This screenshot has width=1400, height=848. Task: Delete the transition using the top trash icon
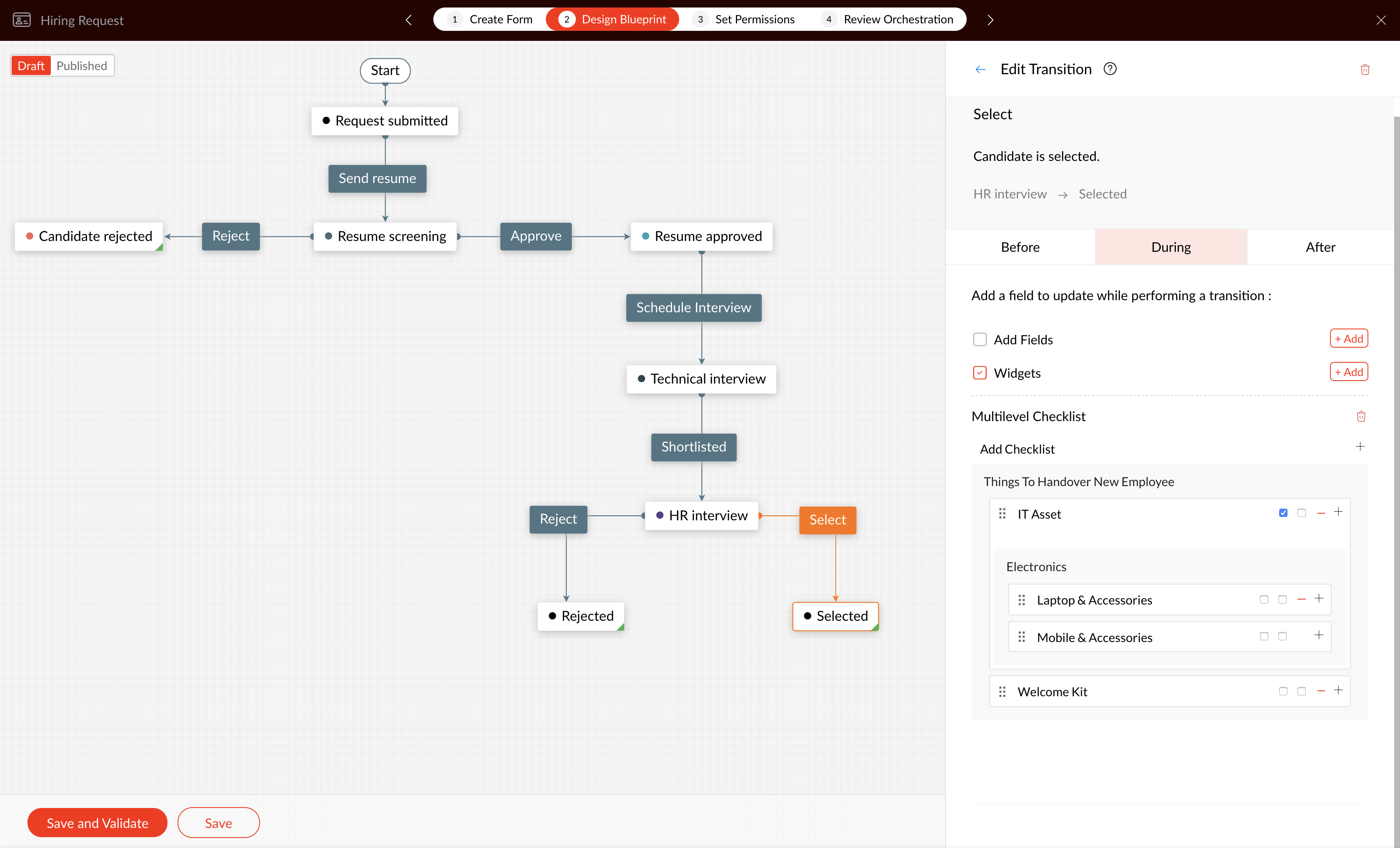[x=1365, y=69]
